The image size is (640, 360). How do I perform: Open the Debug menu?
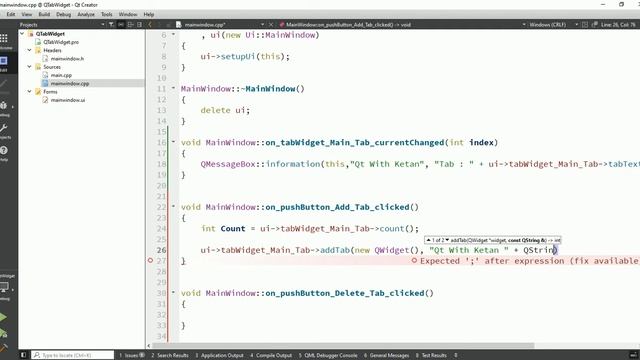[x=63, y=14]
